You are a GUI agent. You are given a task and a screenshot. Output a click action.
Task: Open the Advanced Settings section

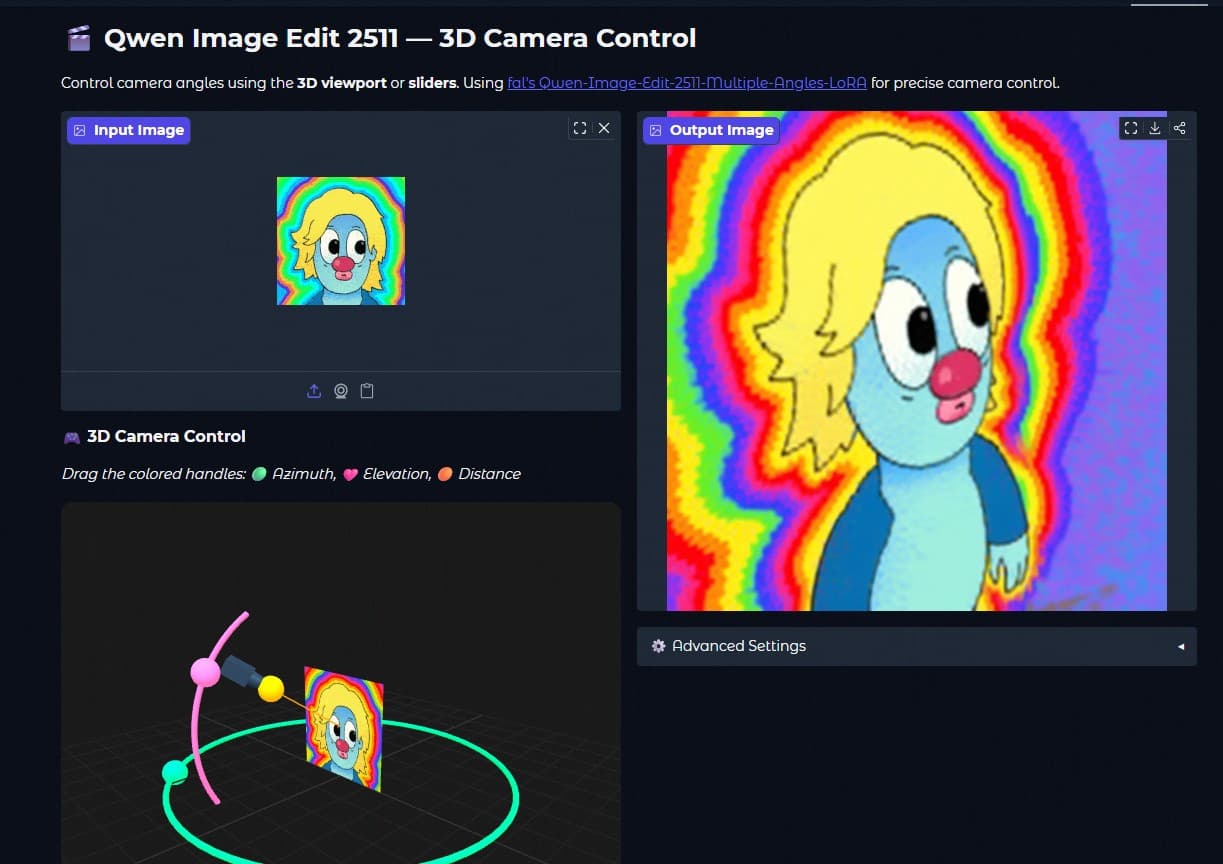click(737, 646)
